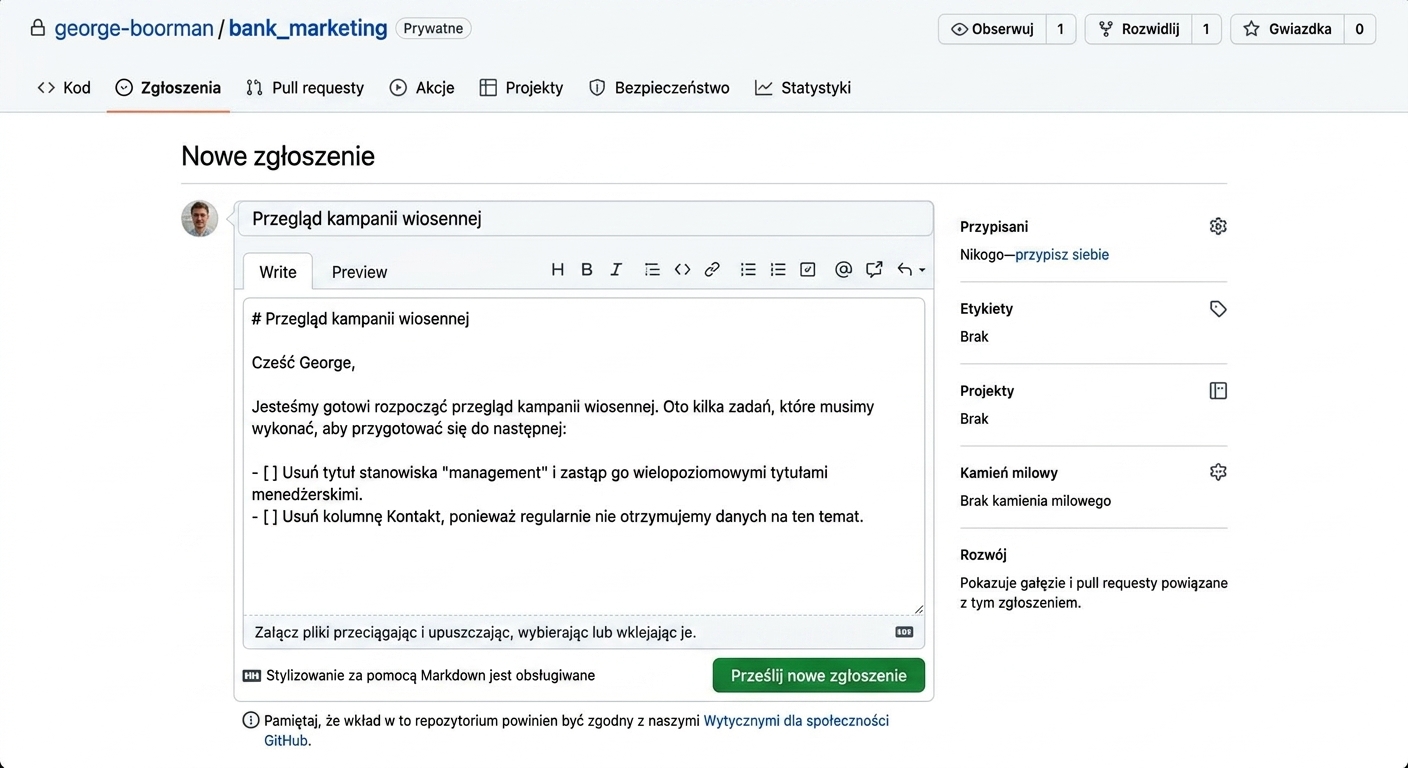Click inside the issue body text area
The image size is (1408, 768).
coord(584,456)
